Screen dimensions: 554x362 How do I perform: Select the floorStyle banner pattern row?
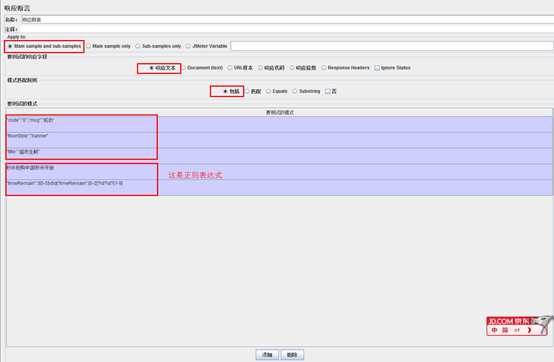[x=279, y=140]
